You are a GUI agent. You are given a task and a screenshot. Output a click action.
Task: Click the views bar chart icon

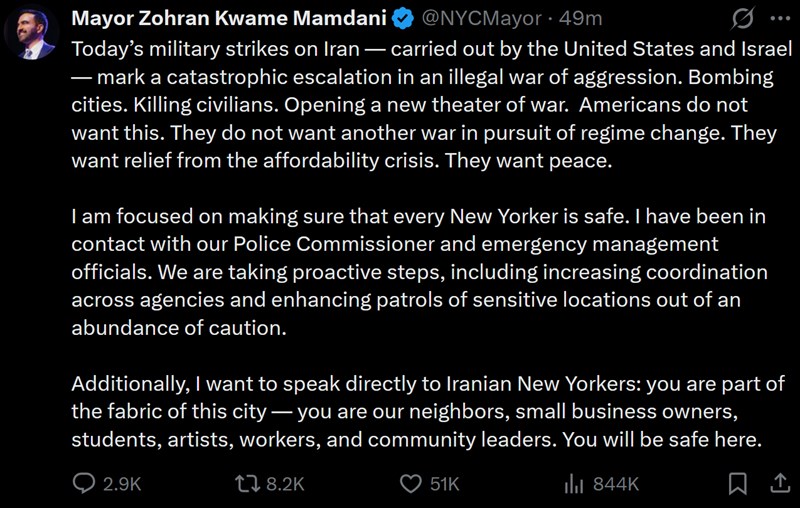coord(574,484)
